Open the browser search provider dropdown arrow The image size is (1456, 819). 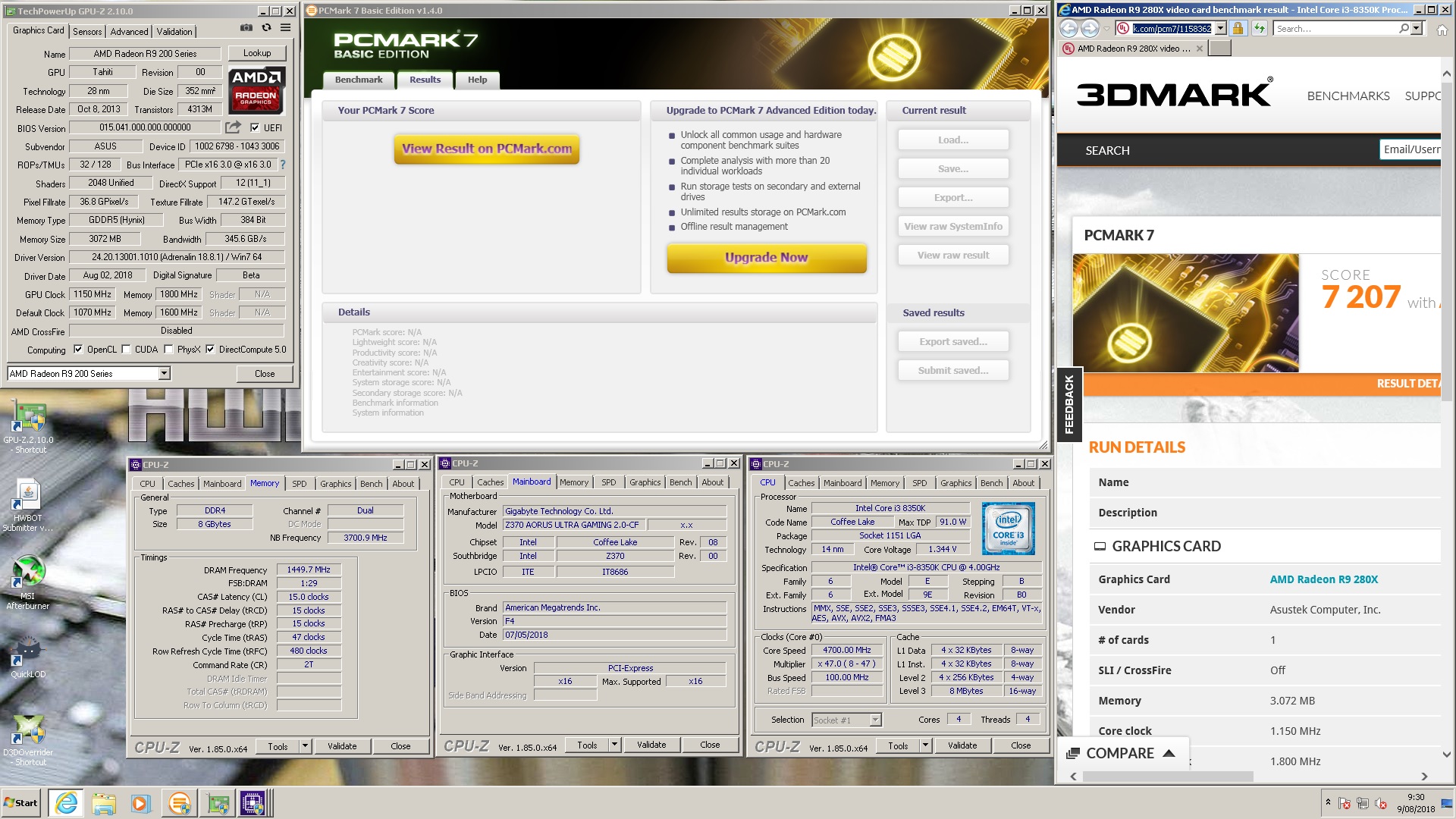click(1417, 29)
